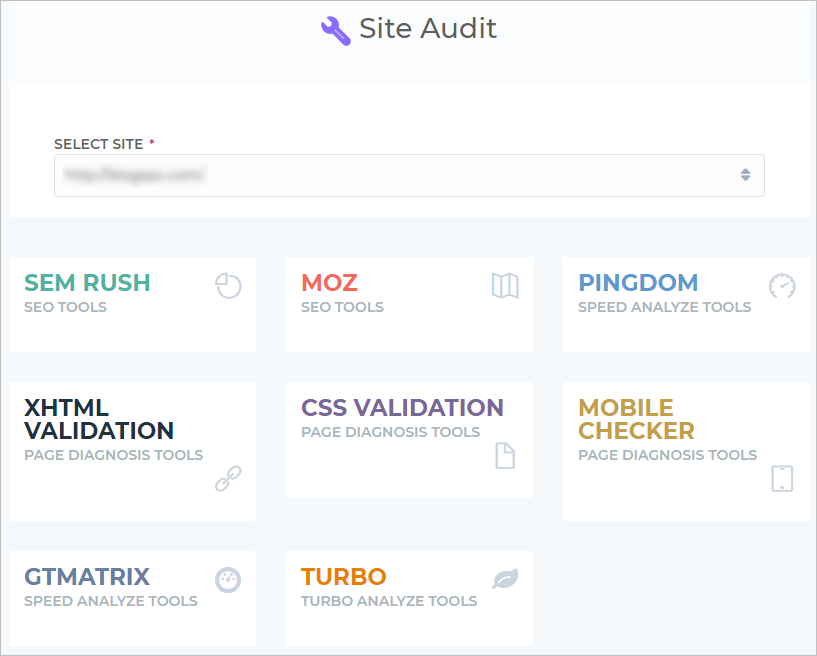Open the Select Site dropdown
Viewport: 817px width, 656px height.
coord(409,175)
